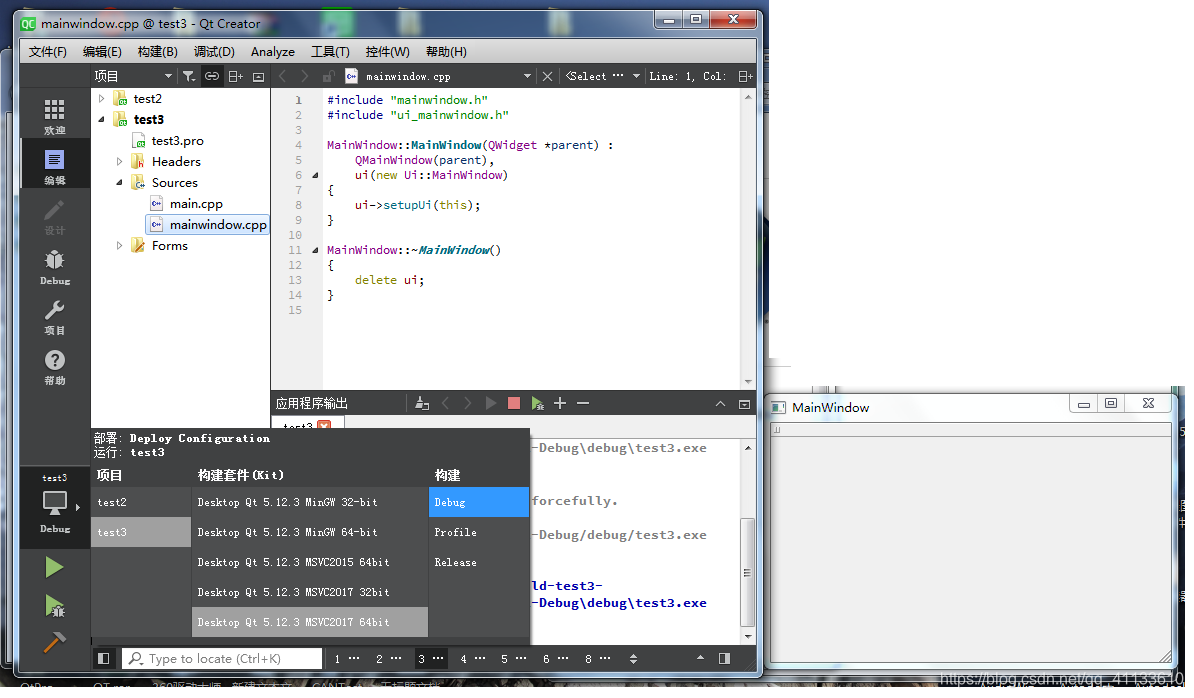Expand the Forms folder
Image resolution: width=1194 pixels, height=698 pixels.
click(x=119, y=246)
